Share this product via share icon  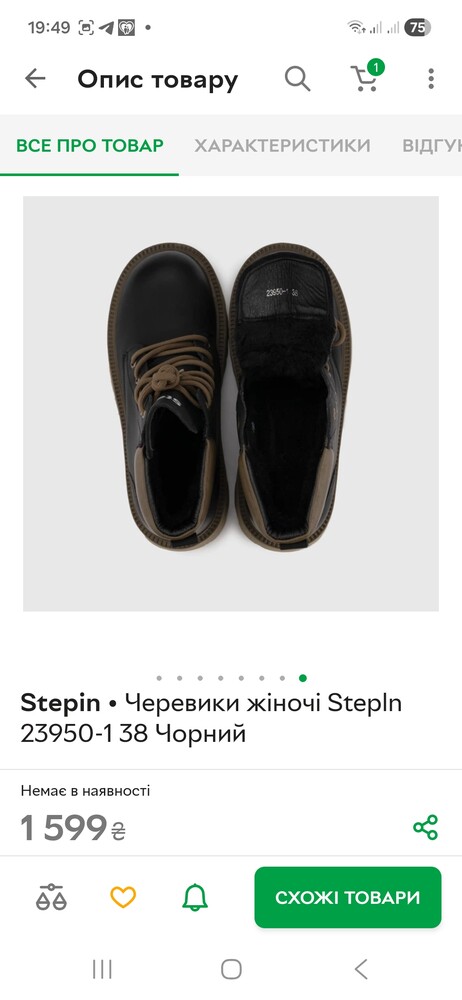426,827
